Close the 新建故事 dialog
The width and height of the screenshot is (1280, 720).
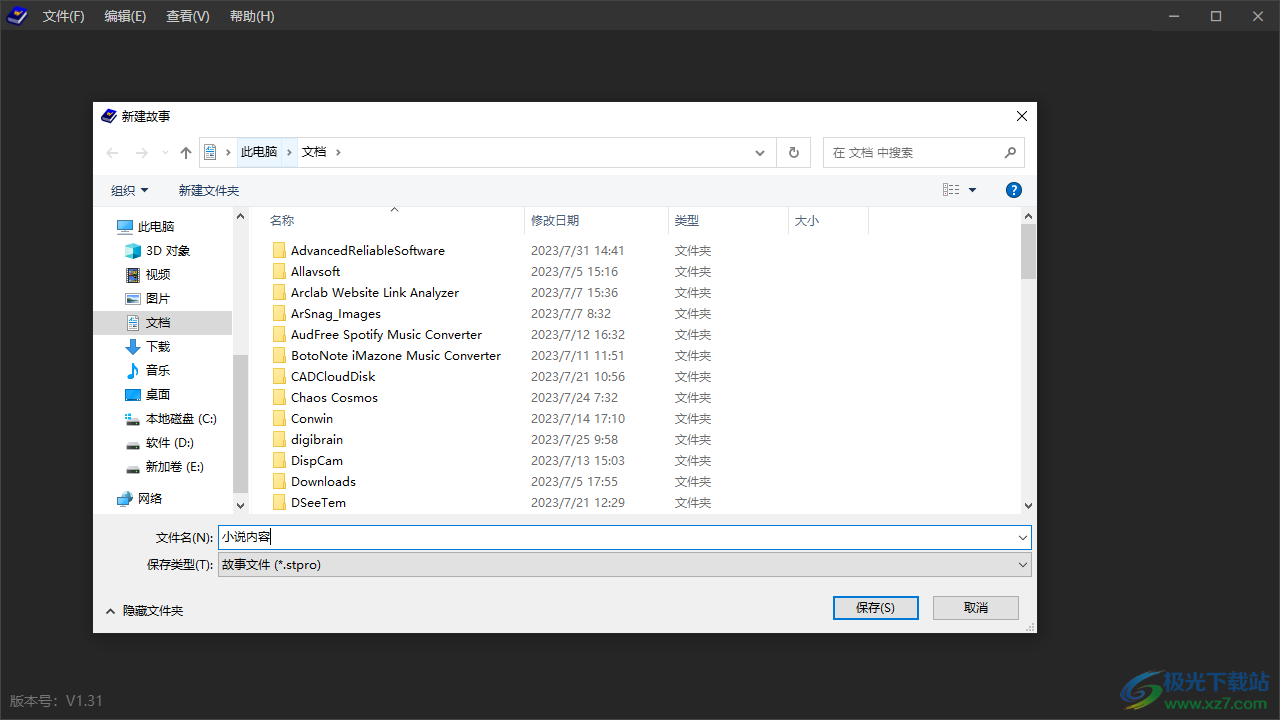coord(1022,116)
